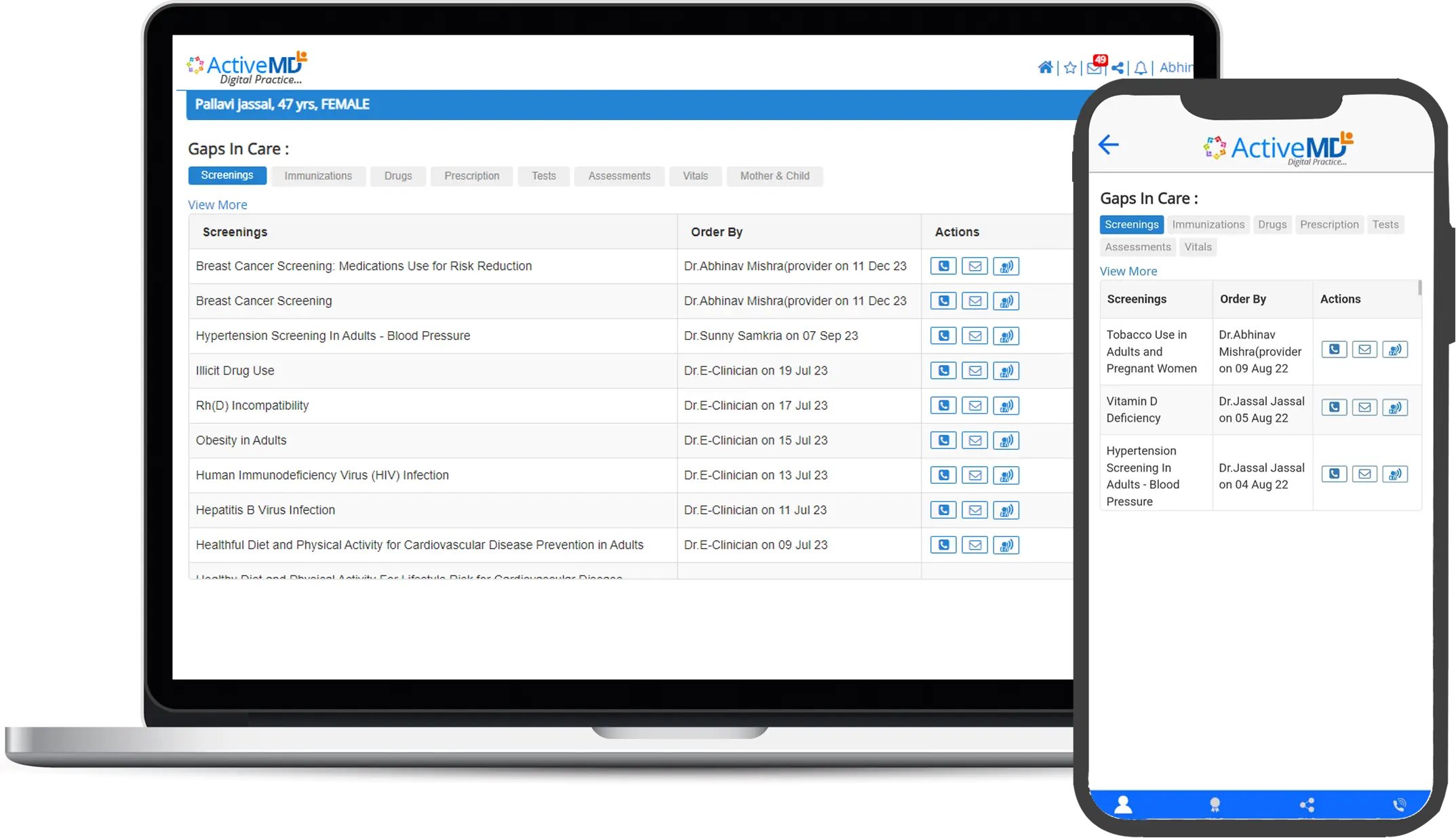Tap the profile person icon in the phone's bottom bar
1456x838 pixels.
click(1123, 805)
